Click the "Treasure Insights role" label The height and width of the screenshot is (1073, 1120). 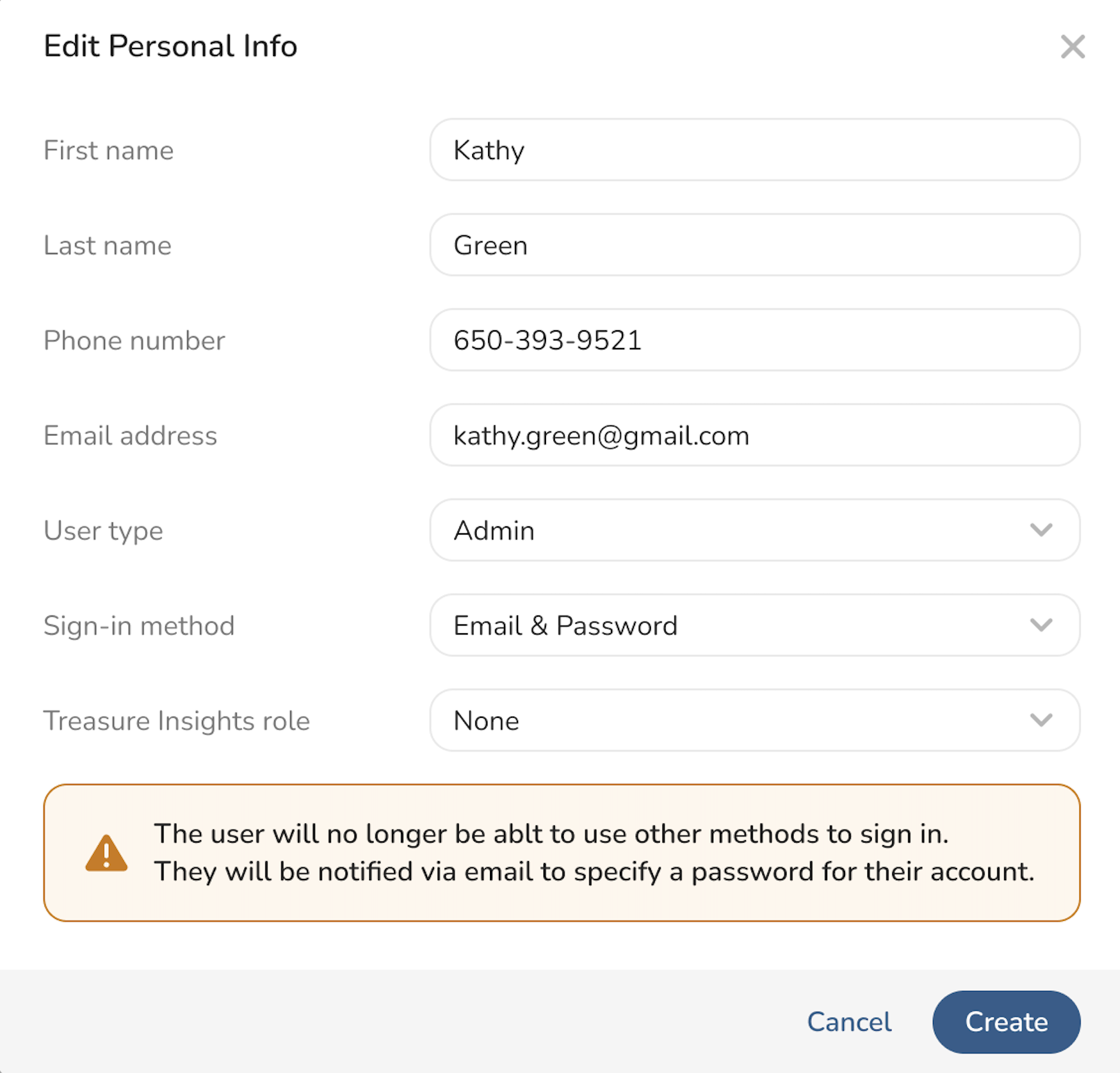tap(176, 721)
